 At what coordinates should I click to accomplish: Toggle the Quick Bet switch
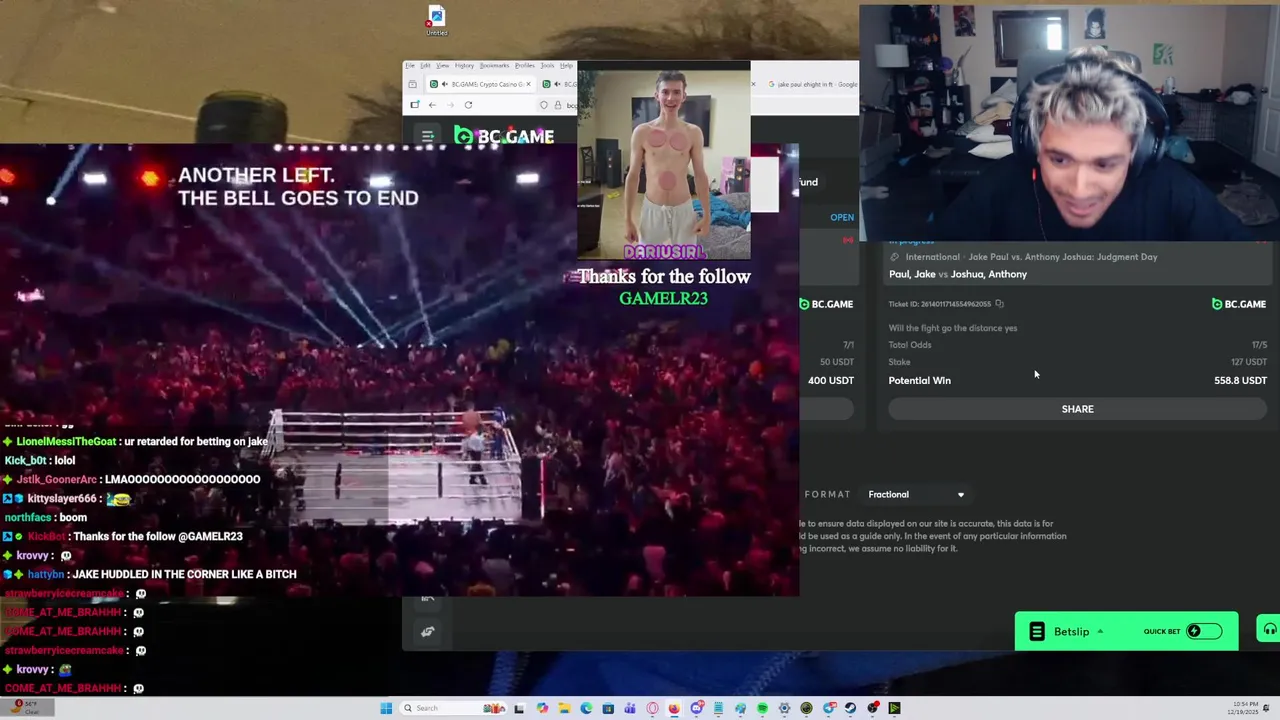[1203, 631]
